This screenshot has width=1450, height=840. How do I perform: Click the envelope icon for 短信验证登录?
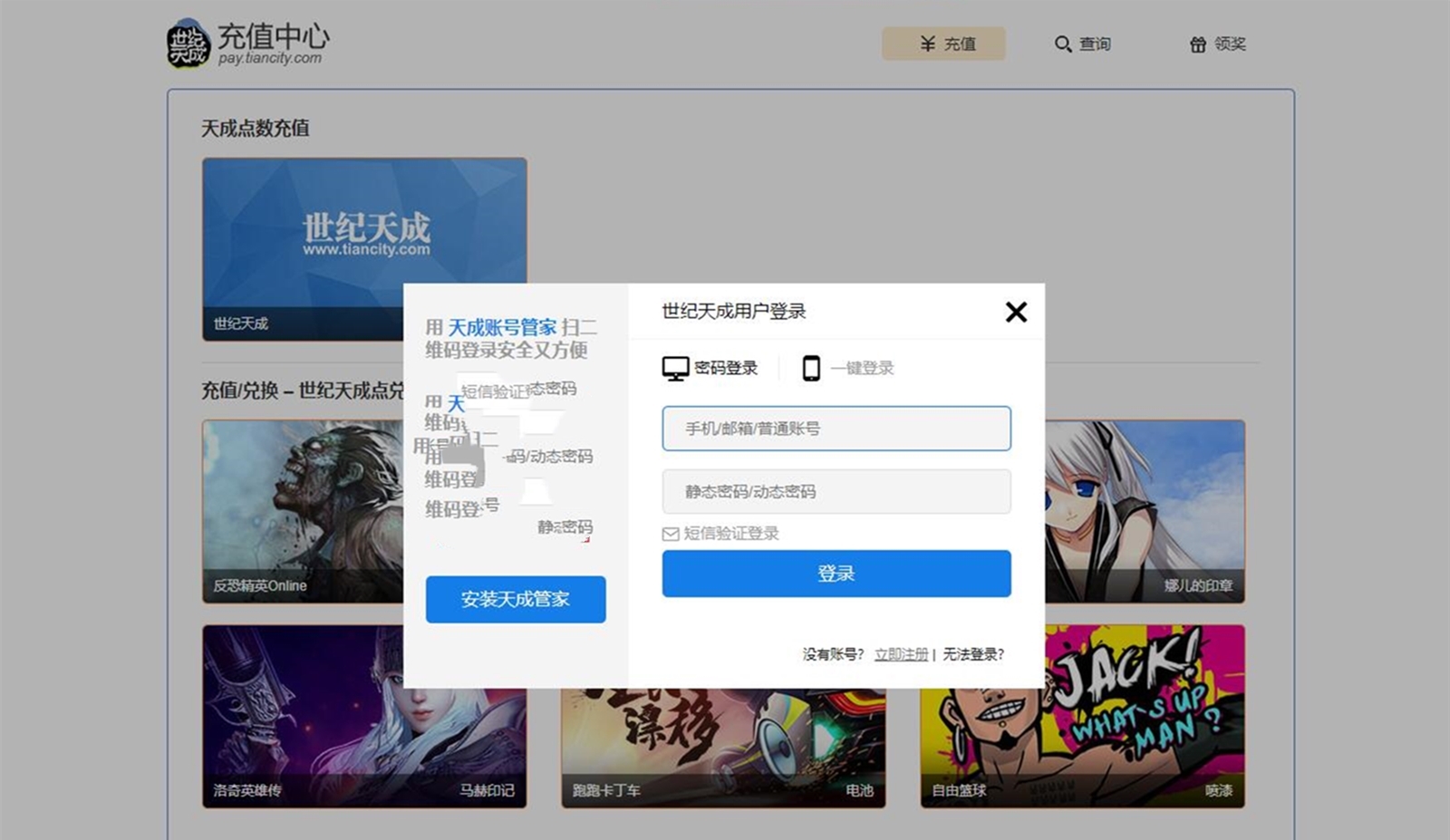pos(669,533)
